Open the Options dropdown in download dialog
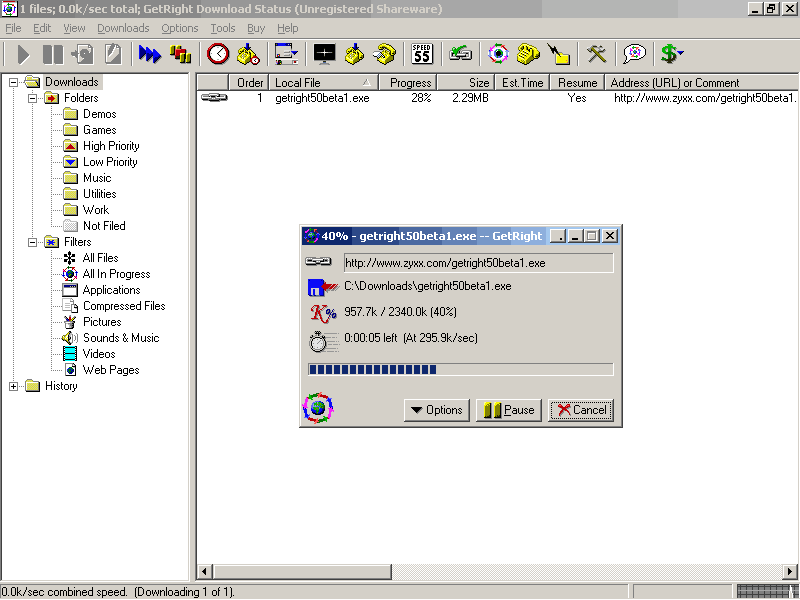The width and height of the screenshot is (800, 600). click(435, 410)
